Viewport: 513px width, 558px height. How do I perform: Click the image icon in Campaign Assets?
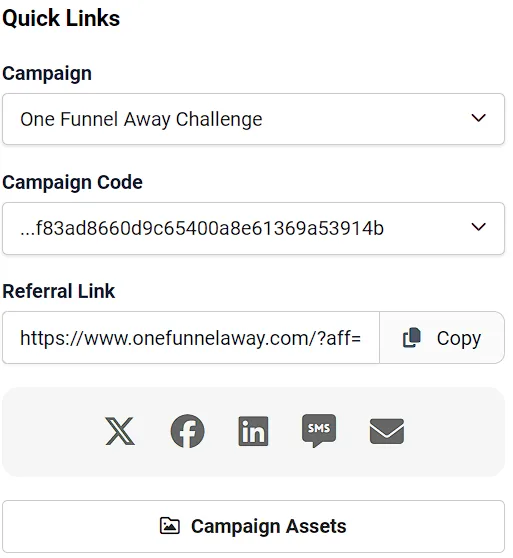pyautogui.click(x=170, y=526)
